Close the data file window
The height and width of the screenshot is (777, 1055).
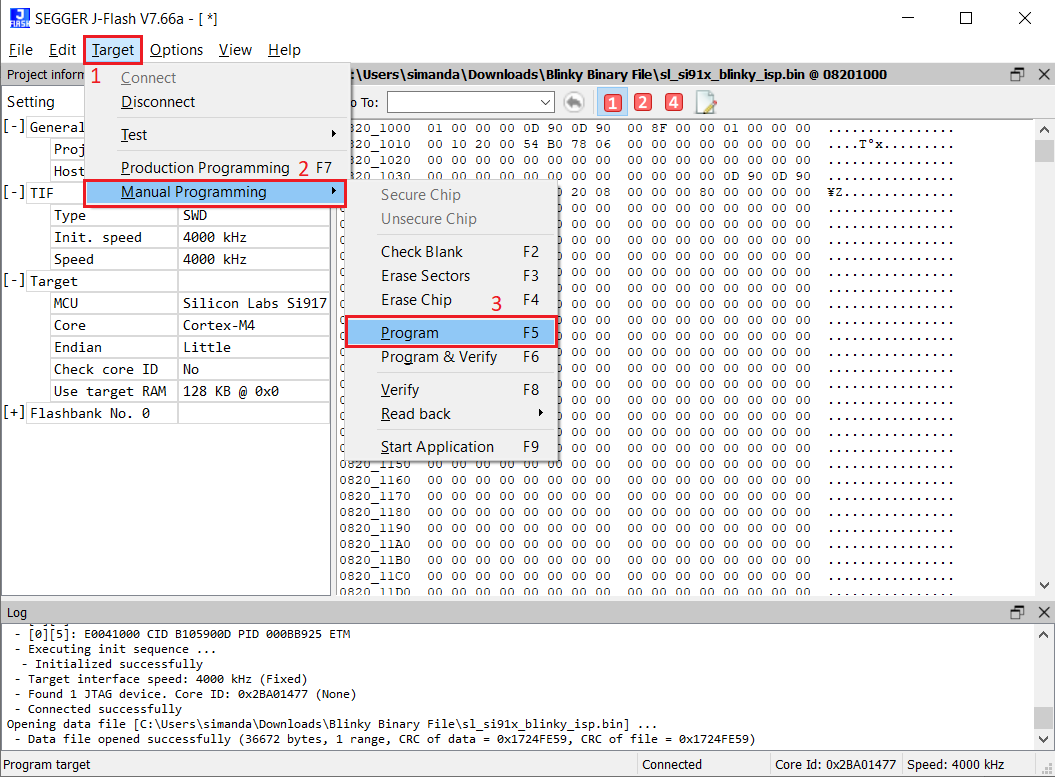coord(1044,75)
